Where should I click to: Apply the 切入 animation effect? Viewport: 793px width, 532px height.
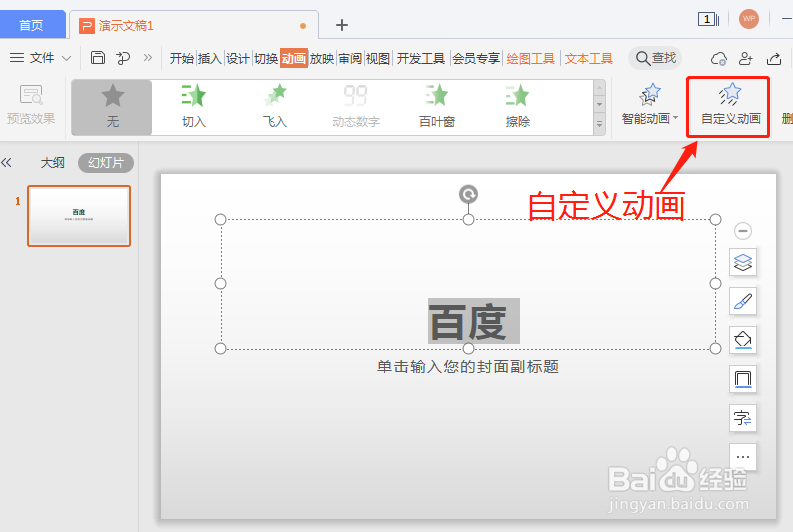pos(193,107)
